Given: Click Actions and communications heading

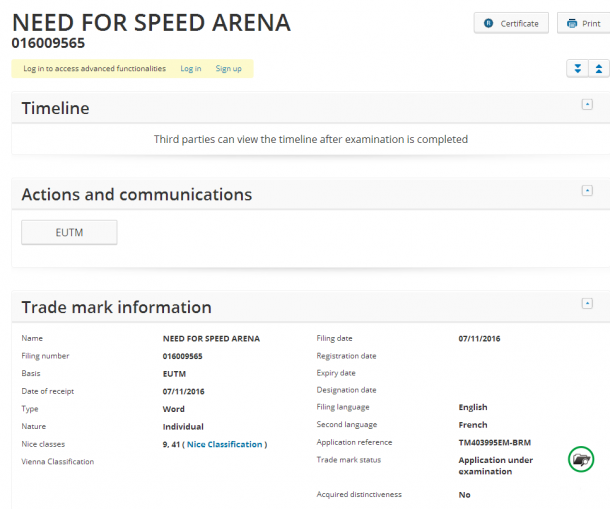Looking at the screenshot, I should point(137,195).
